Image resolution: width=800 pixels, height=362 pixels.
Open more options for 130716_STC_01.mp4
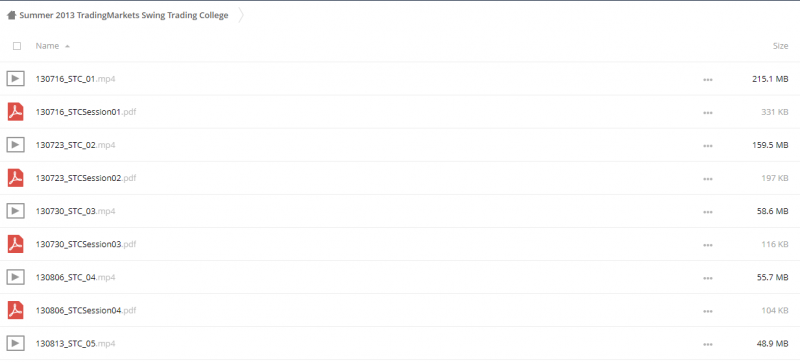(x=708, y=80)
